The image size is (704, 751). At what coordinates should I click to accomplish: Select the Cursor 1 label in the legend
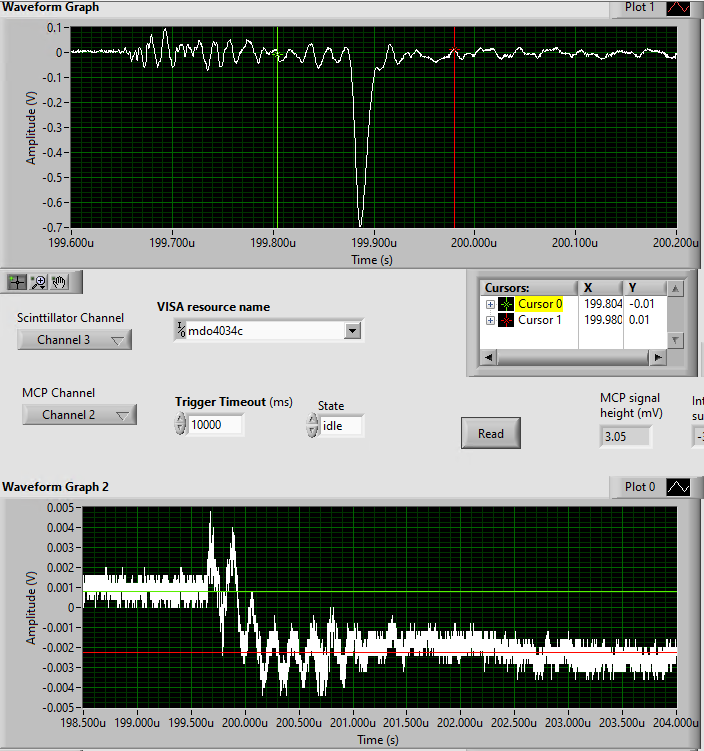(x=539, y=320)
